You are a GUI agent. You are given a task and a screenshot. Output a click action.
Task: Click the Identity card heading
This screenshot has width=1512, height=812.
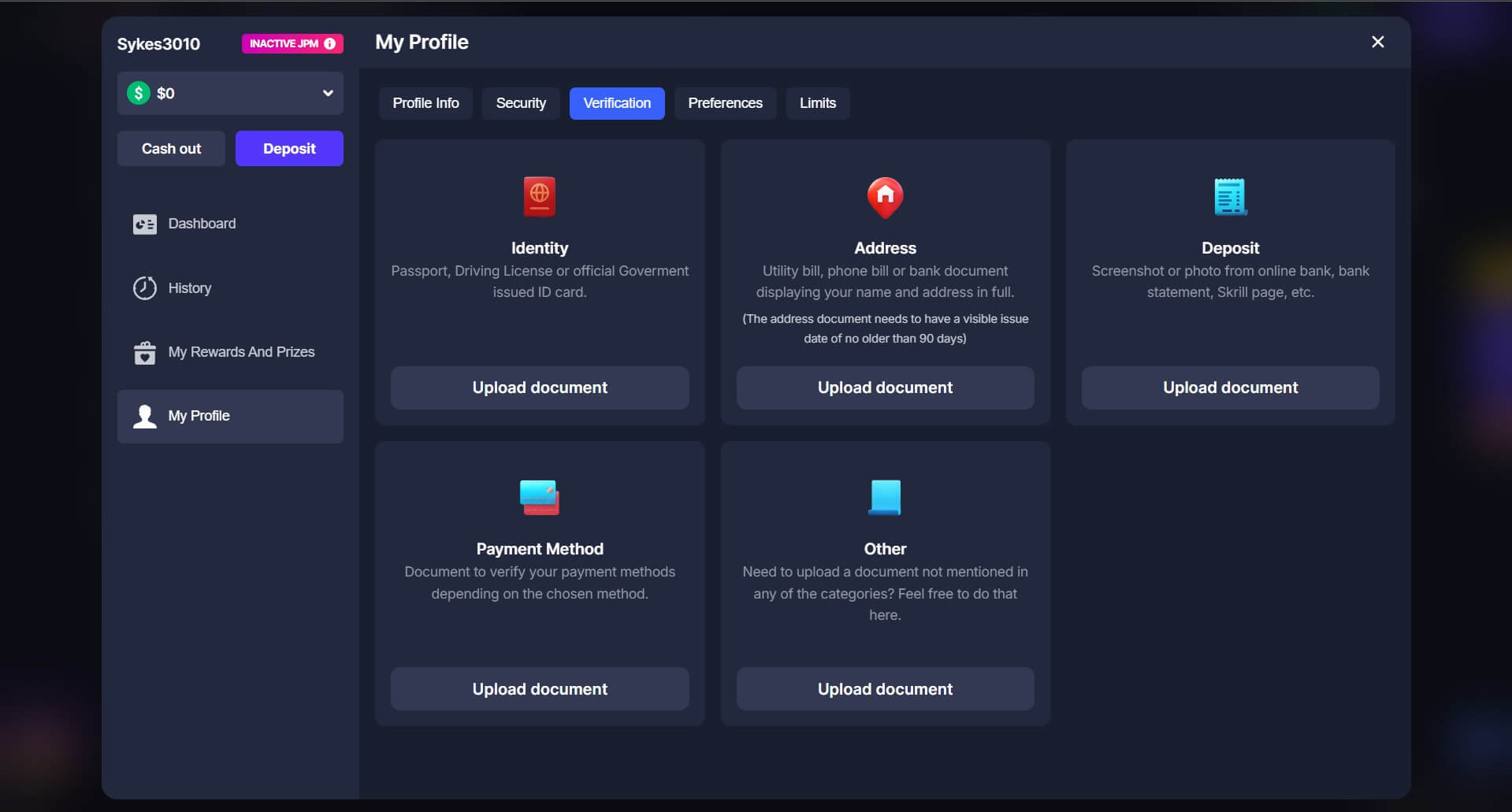click(x=540, y=248)
